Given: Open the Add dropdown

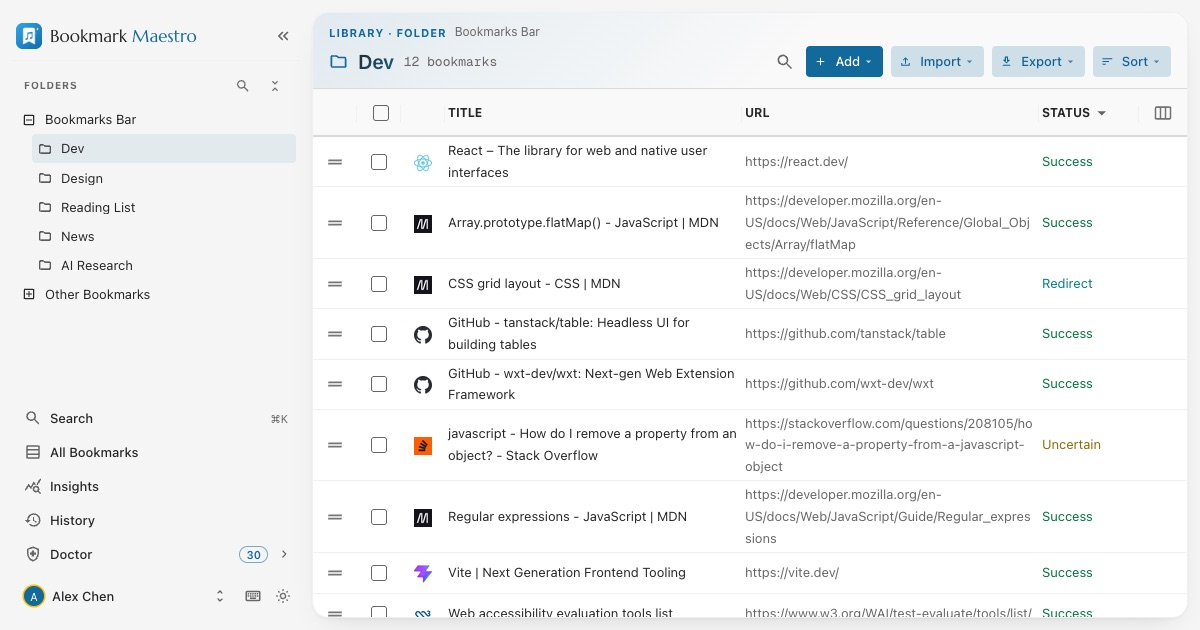Looking at the screenshot, I should [844, 62].
